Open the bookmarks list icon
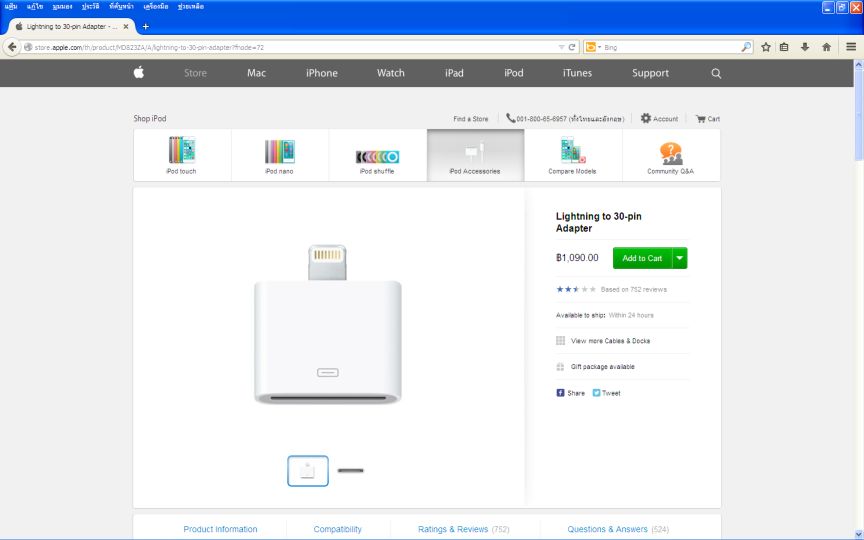The height and width of the screenshot is (540, 864). (784, 47)
